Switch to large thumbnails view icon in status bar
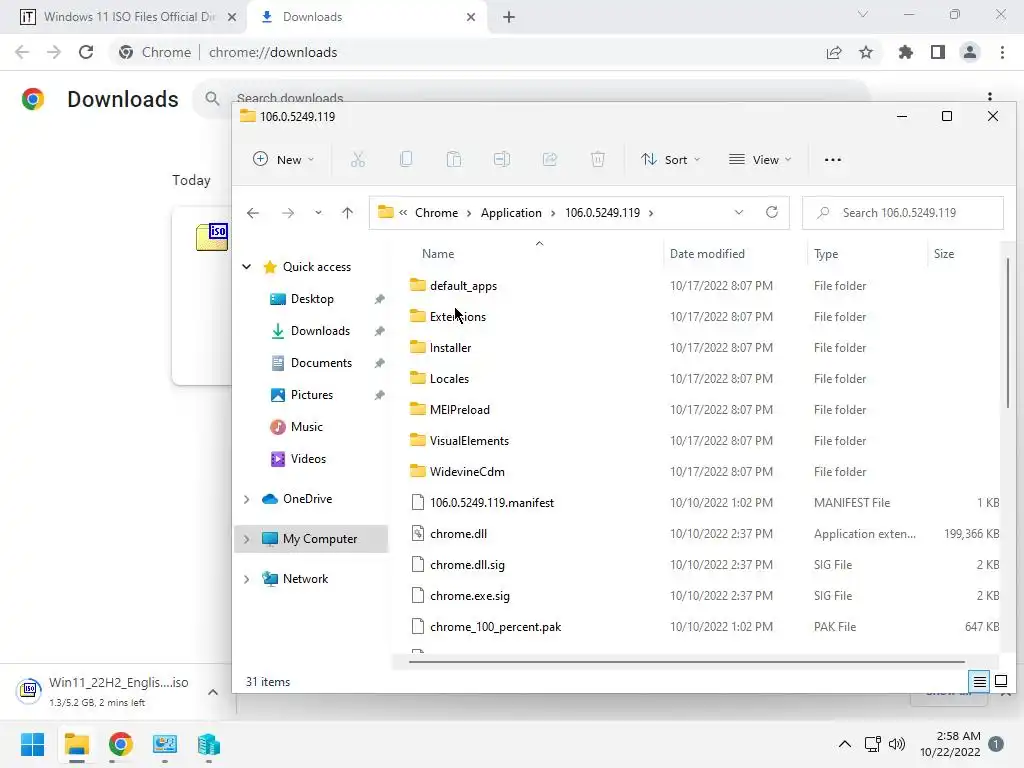 pos(1001,682)
